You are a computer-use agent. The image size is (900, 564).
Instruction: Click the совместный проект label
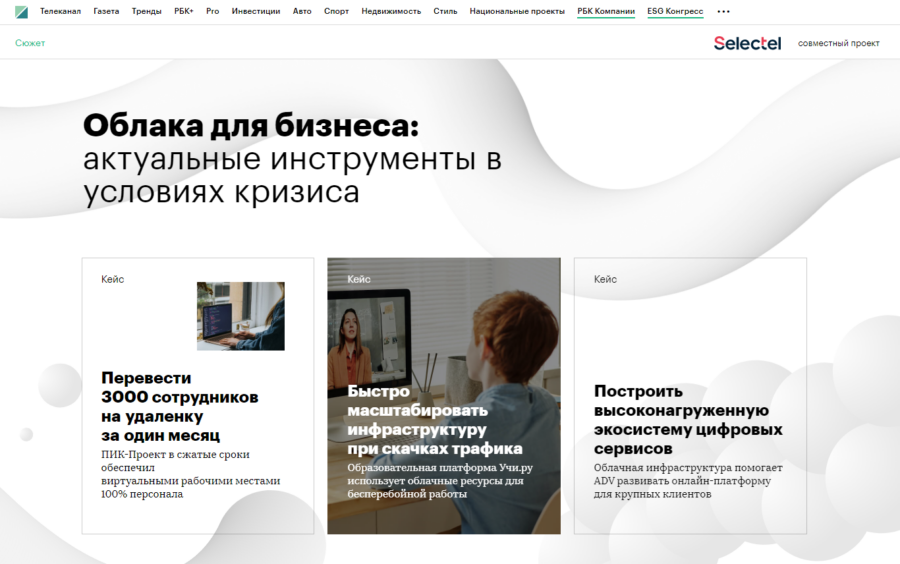pyautogui.click(x=839, y=43)
